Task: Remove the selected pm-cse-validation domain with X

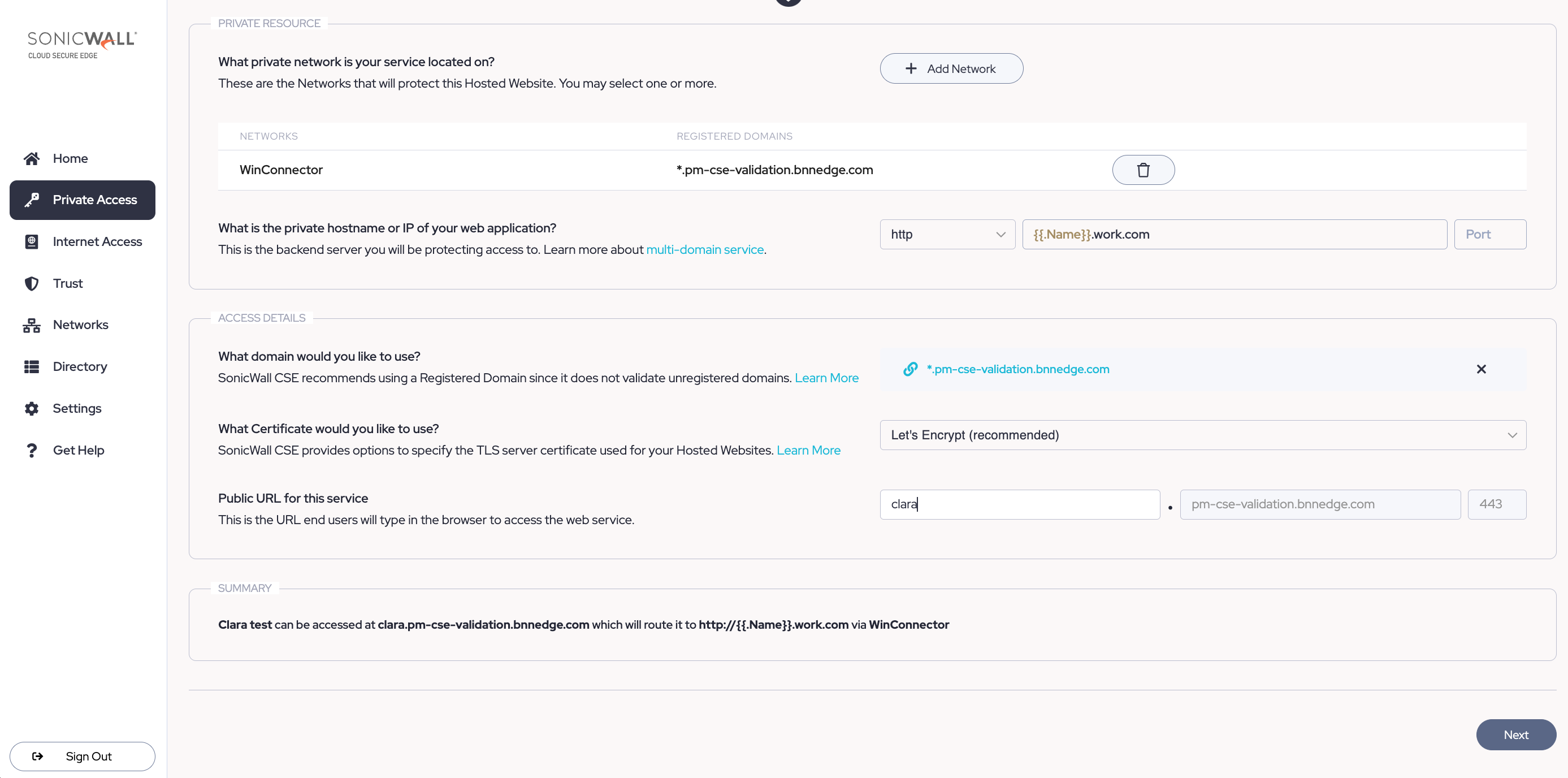Action: tap(1481, 369)
